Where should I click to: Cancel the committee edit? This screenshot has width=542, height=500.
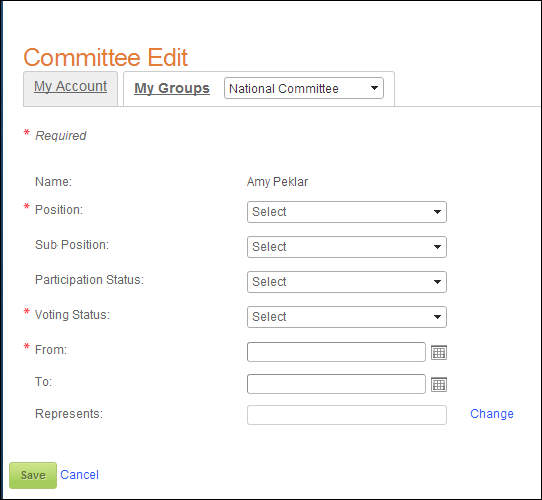tap(80, 475)
